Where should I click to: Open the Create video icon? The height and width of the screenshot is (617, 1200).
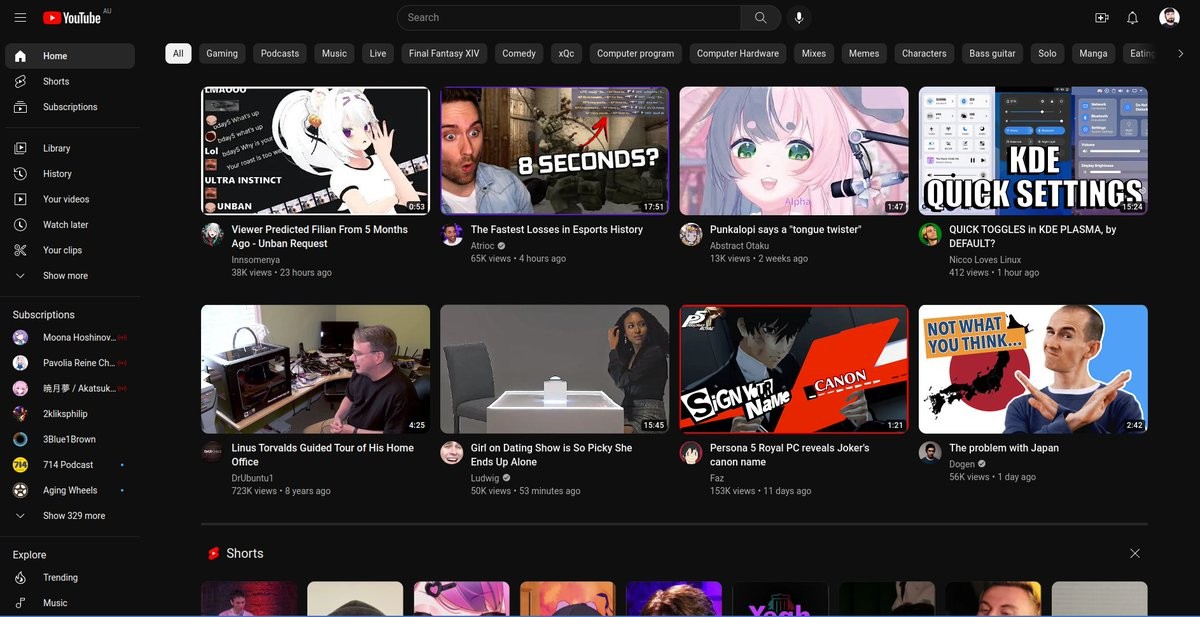pos(1101,18)
